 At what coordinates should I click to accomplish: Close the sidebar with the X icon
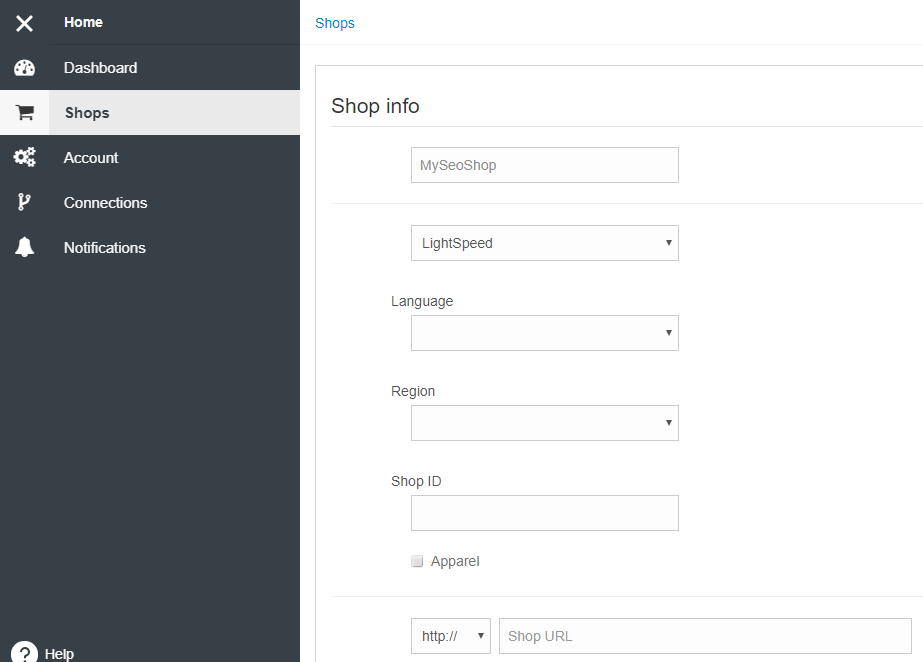(24, 23)
